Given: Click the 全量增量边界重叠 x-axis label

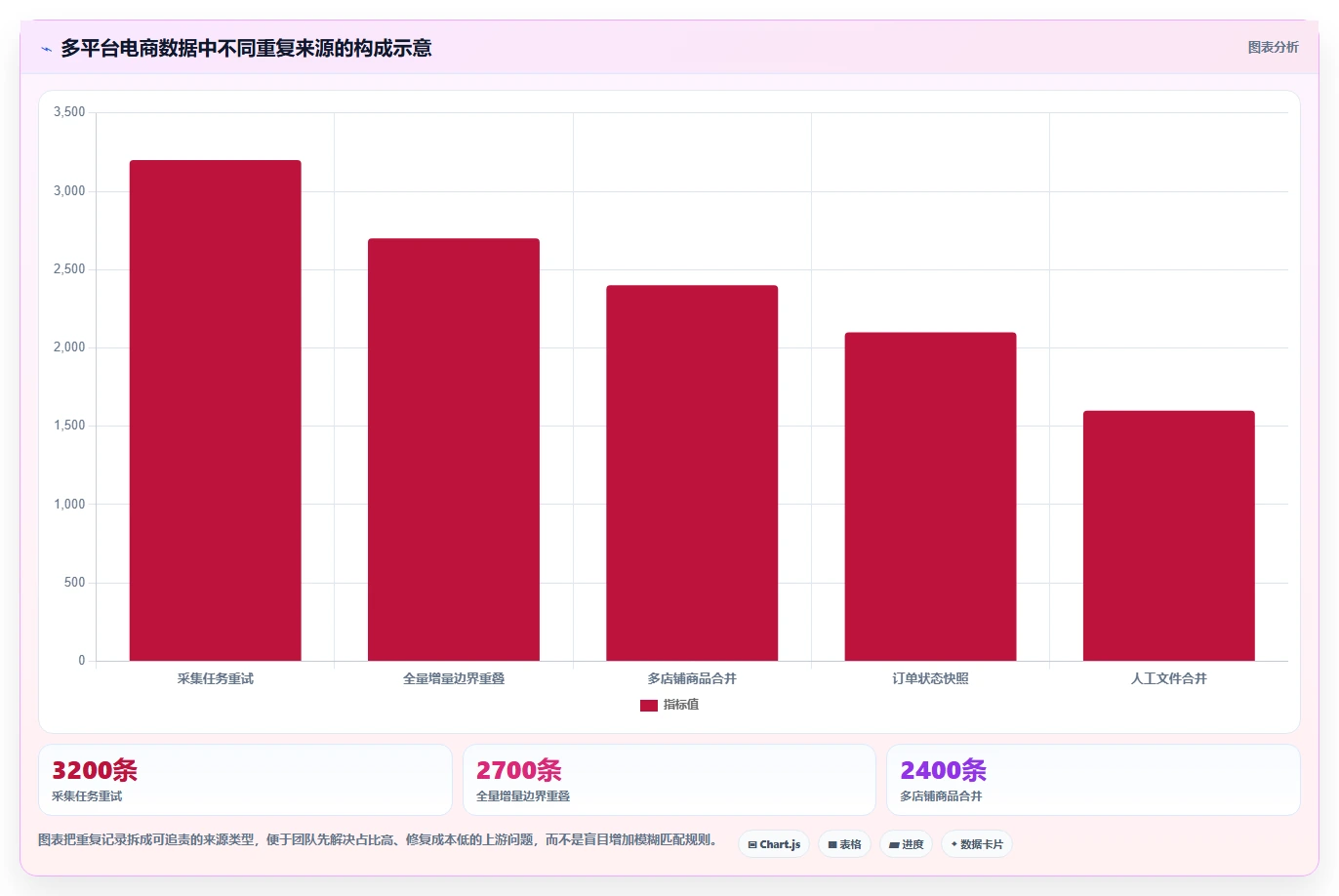Looking at the screenshot, I should 454,678.
